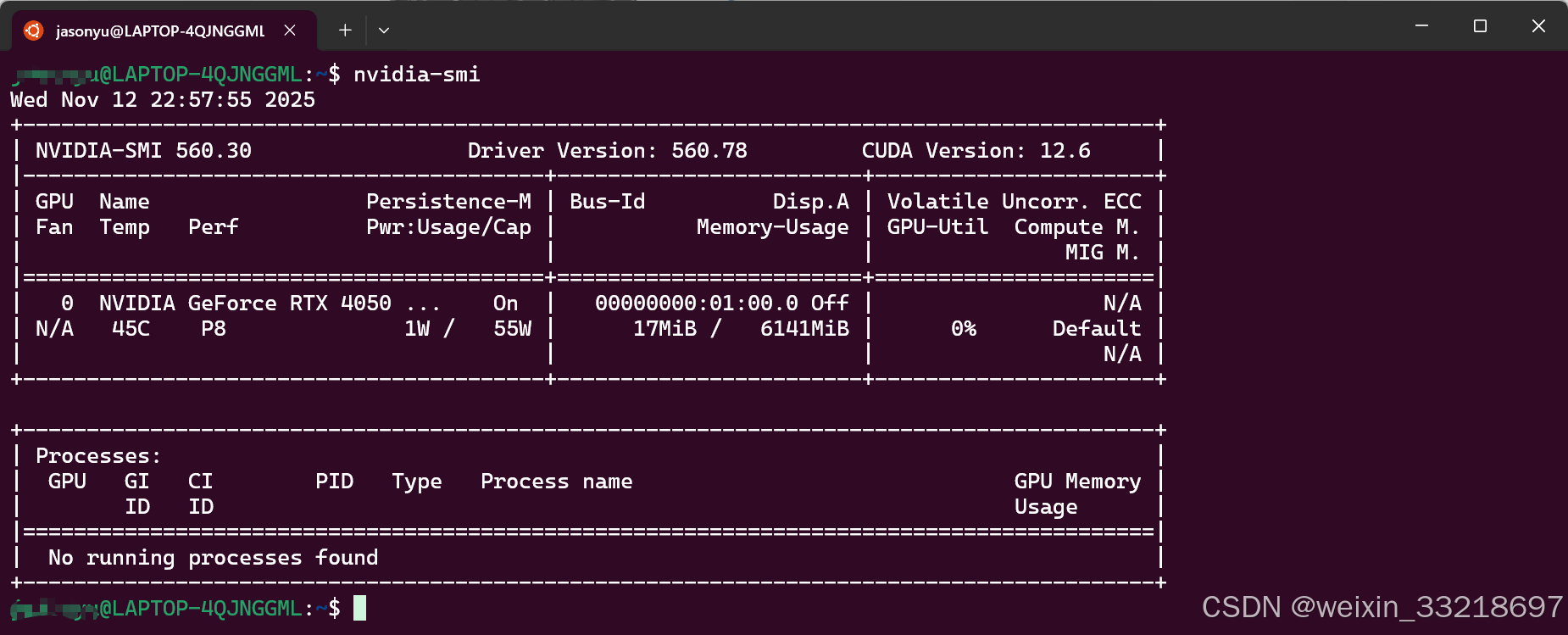The width and height of the screenshot is (1568, 635).
Task: Click the GPU-Util header
Action: click(938, 227)
